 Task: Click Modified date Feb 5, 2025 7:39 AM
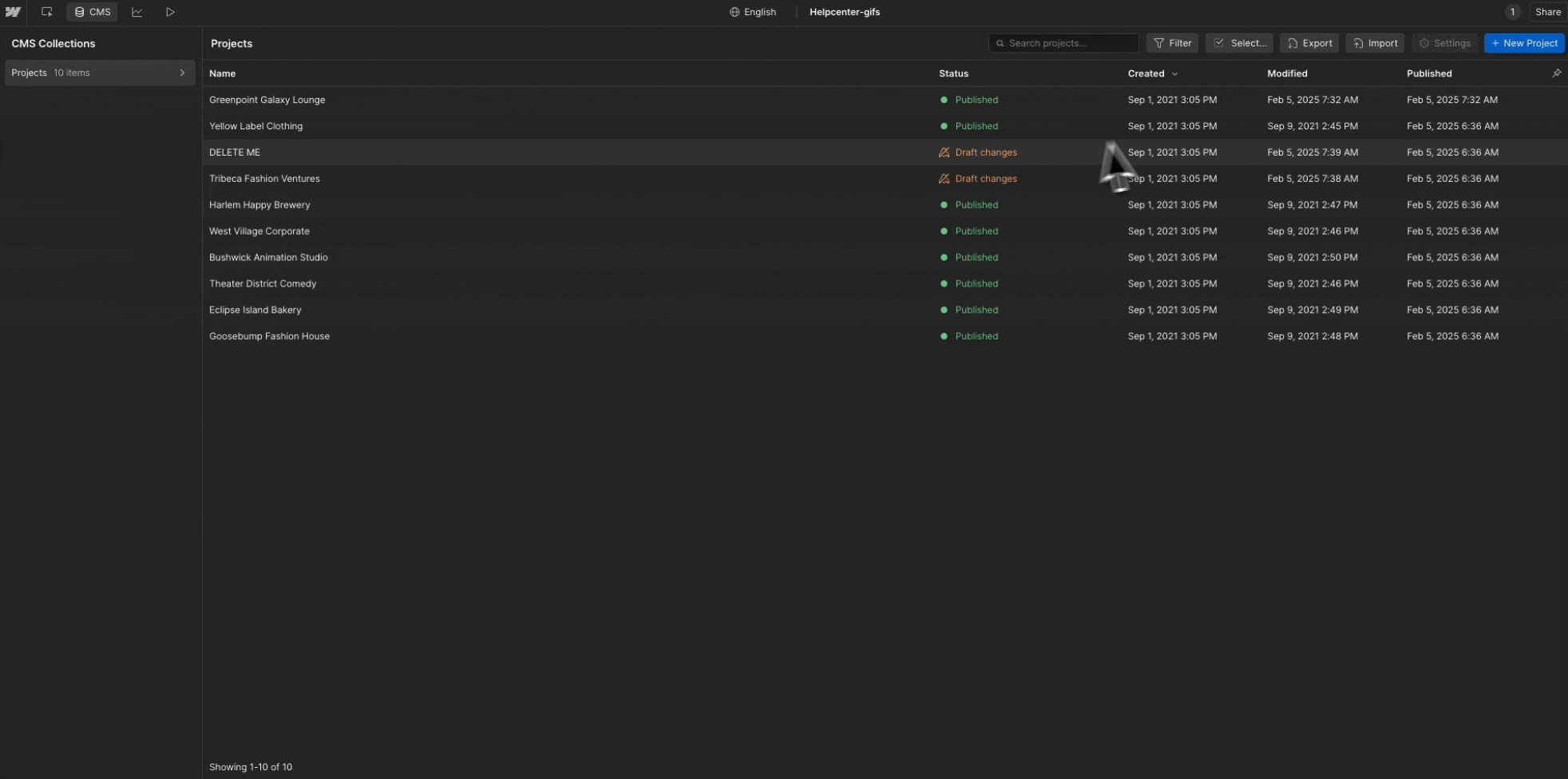tap(1313, 152)
